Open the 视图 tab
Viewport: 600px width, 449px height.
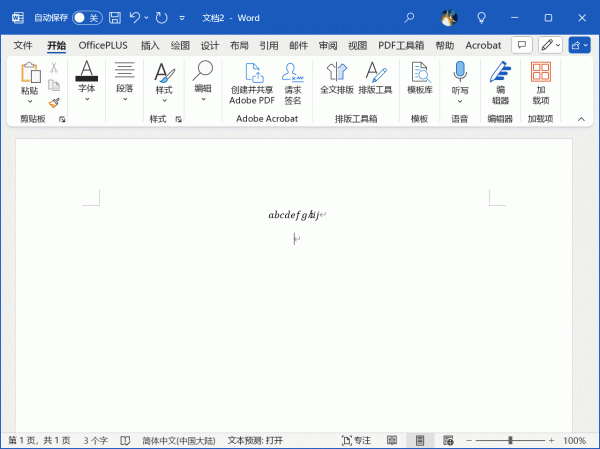[x=357, y=46]
